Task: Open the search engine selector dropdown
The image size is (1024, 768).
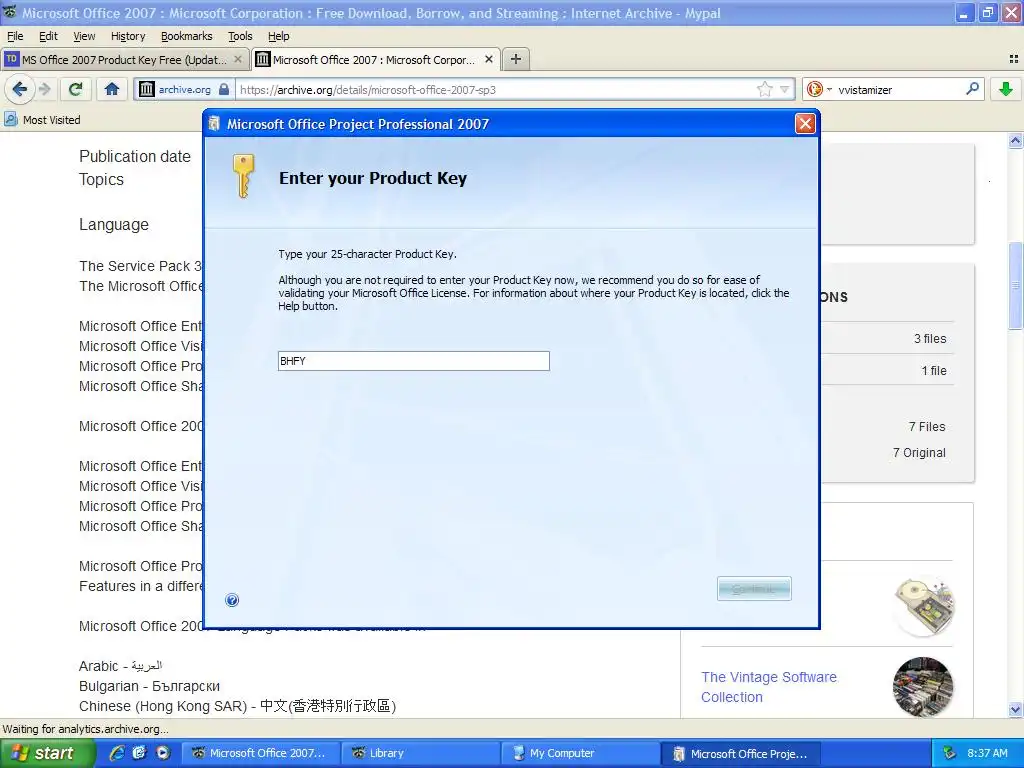Action: [x=819, y=89]
